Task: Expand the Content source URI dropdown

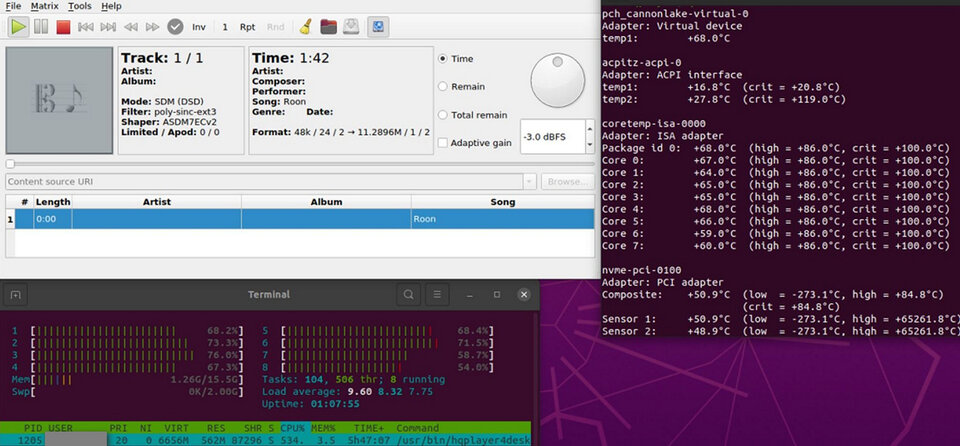Action: (530, 182)
